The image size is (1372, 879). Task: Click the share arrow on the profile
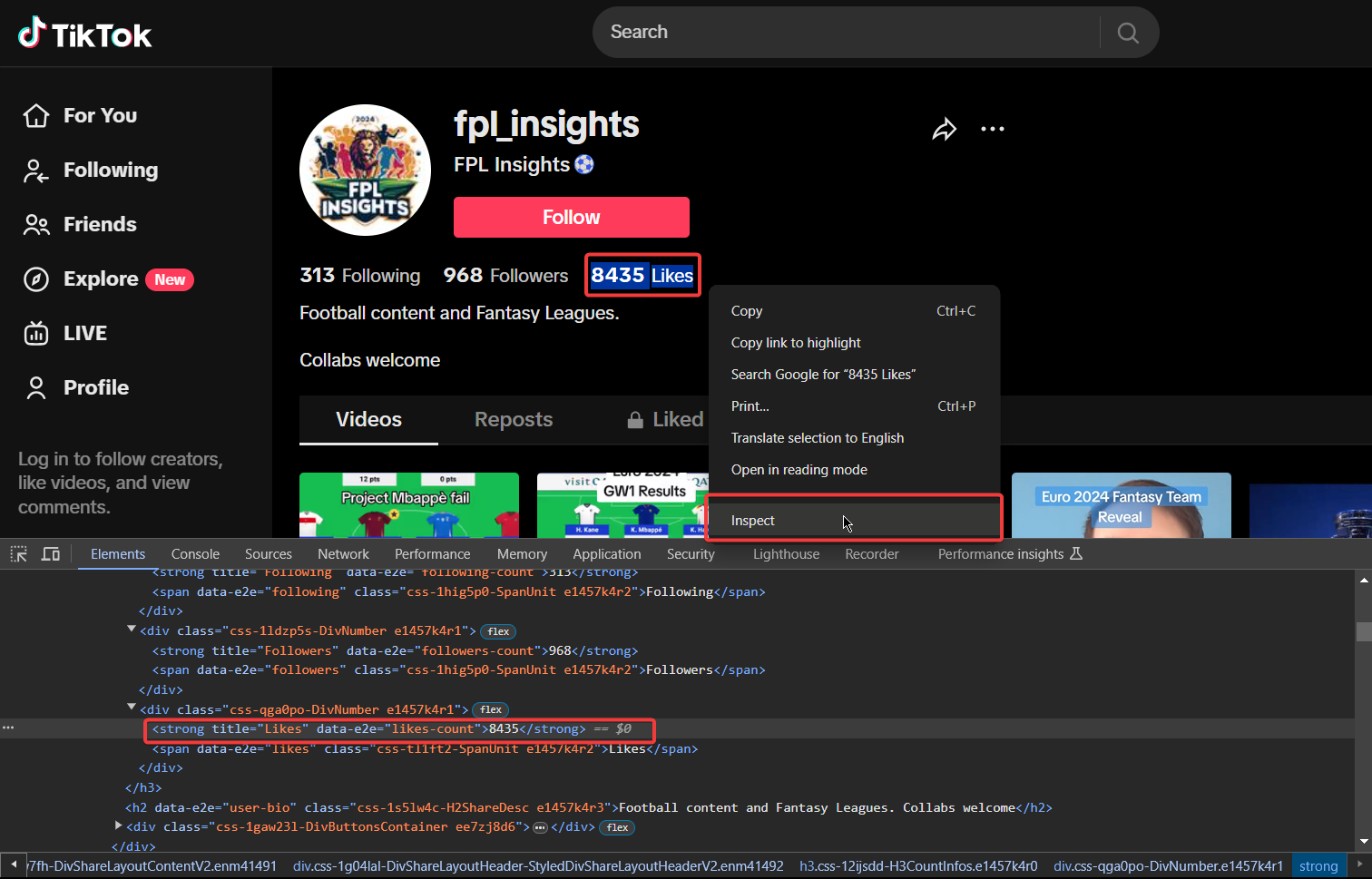pyautogui.click(x=944, y=129)
